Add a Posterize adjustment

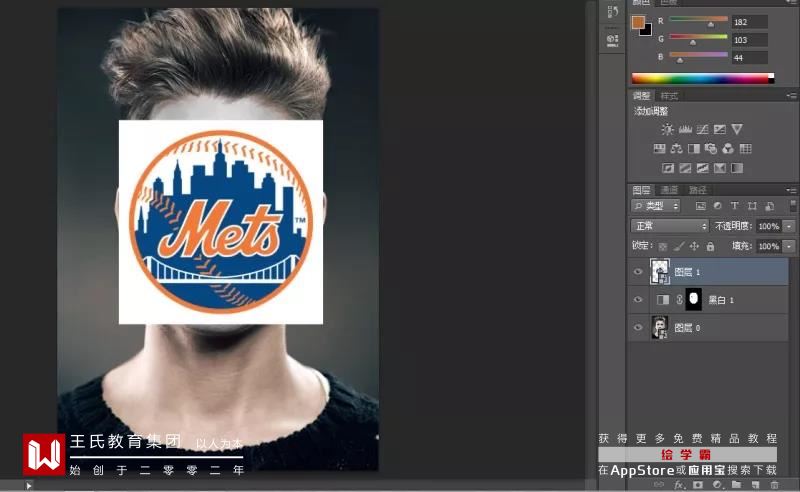[x=685, y=168]
